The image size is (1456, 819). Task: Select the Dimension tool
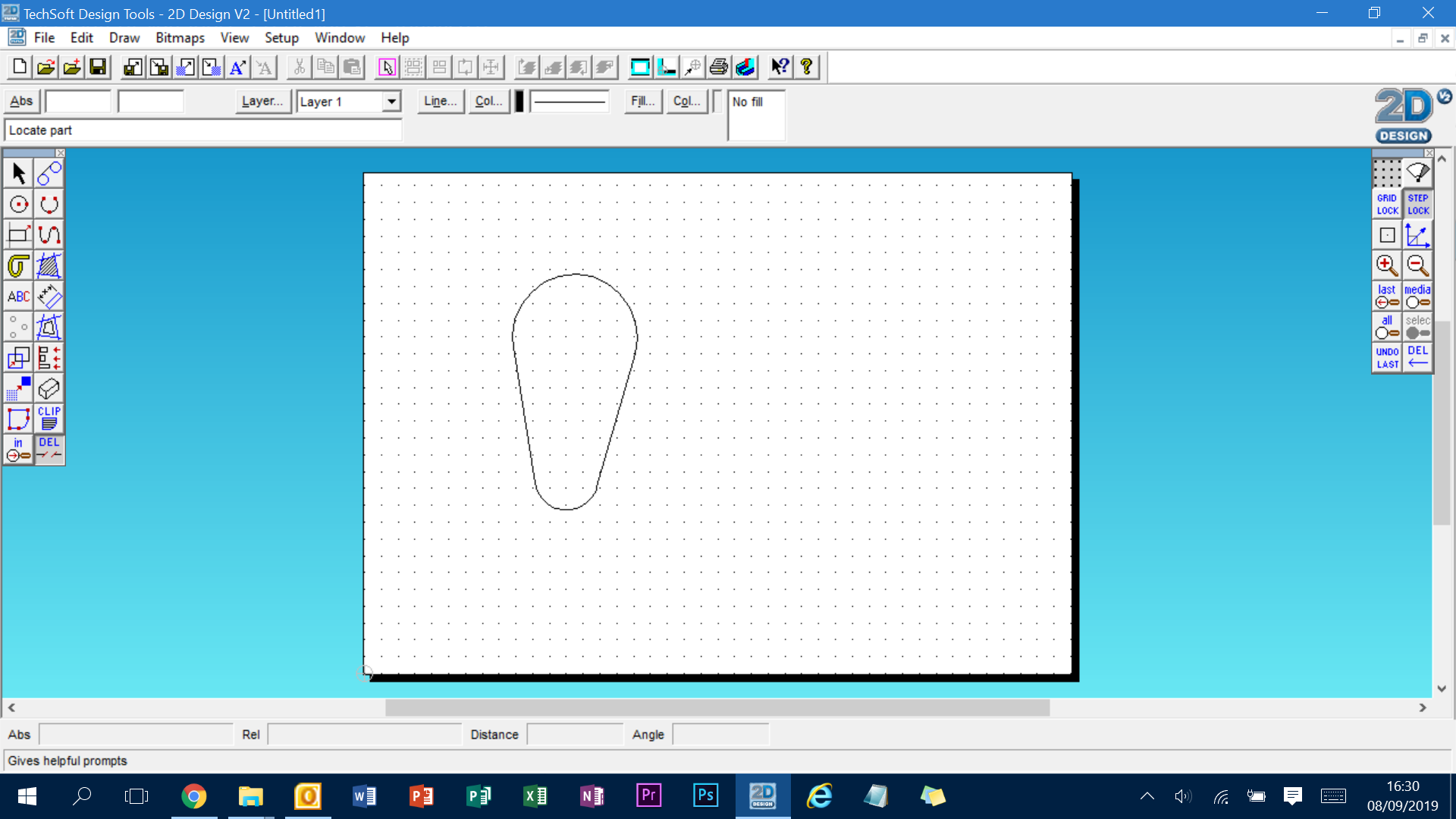click(49, 296)
